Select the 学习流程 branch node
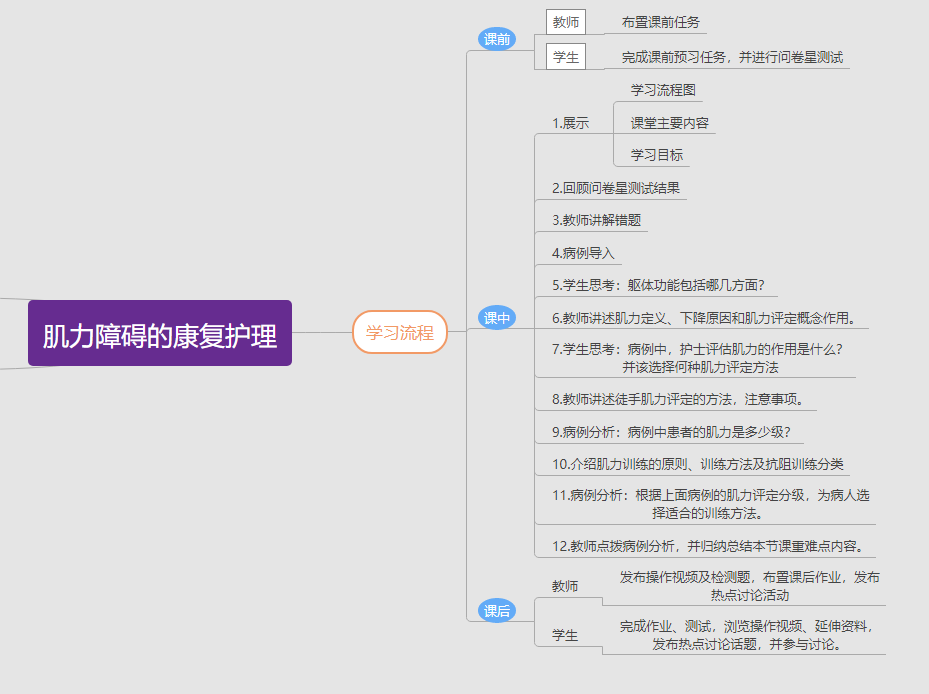The width and height of the screenshot is (929, 694). (x=399, y=332)
